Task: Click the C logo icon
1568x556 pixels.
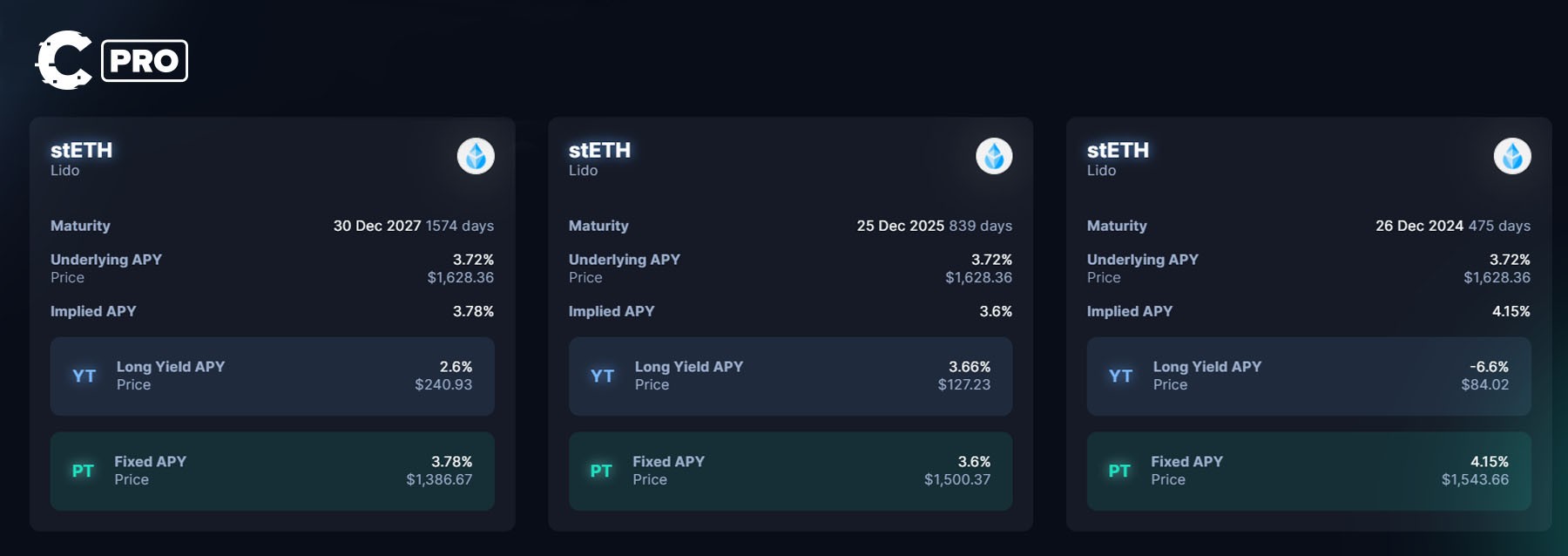Action: pos(64,60)
